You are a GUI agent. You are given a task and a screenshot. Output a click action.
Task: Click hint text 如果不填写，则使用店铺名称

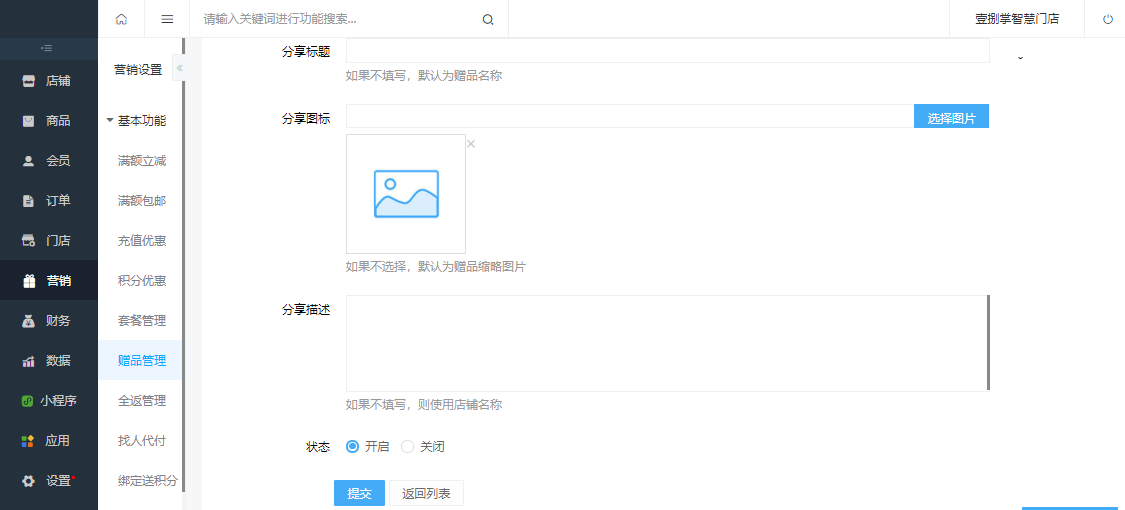(x=424, y=405)
